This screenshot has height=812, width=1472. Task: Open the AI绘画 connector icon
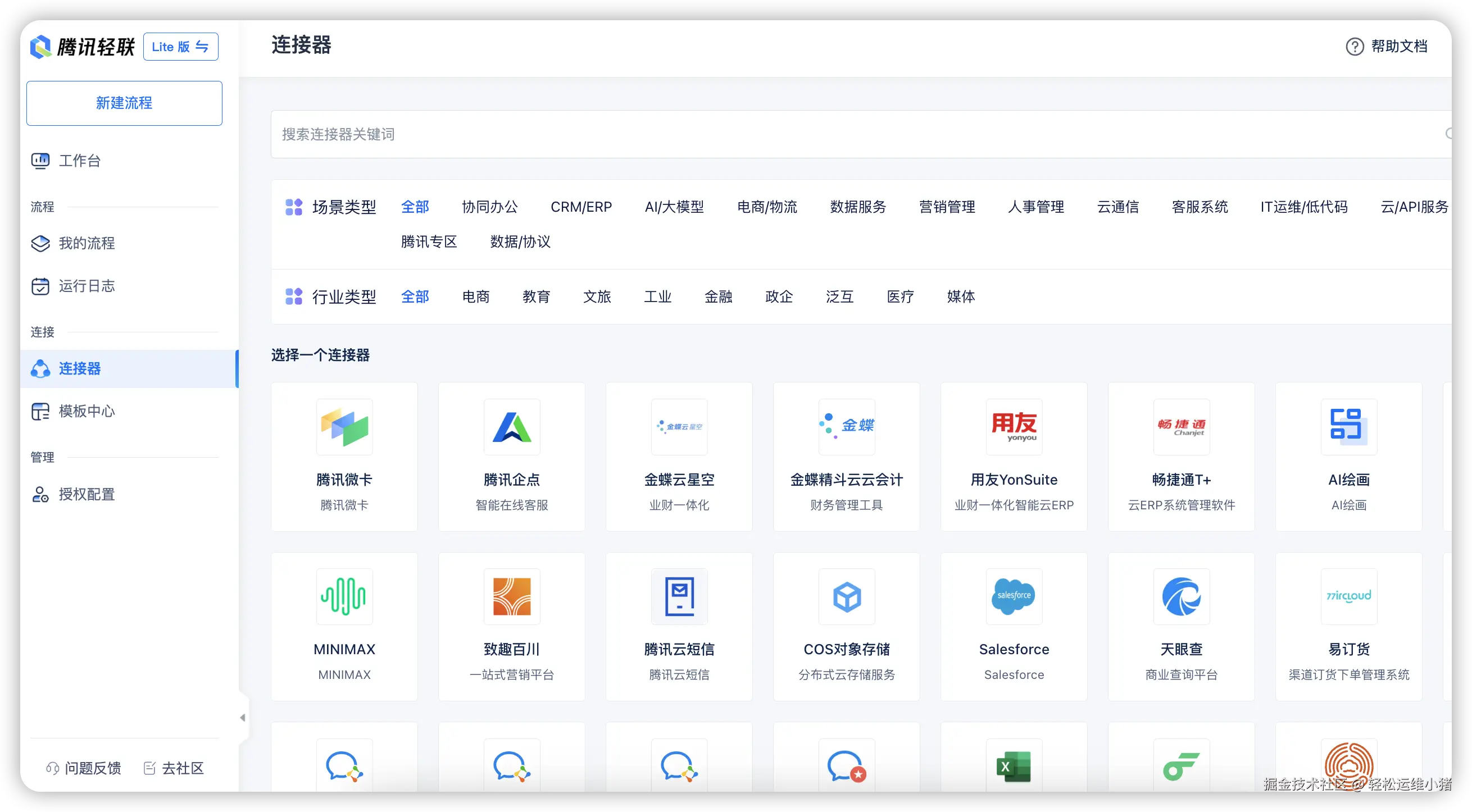click(1348, 427)
